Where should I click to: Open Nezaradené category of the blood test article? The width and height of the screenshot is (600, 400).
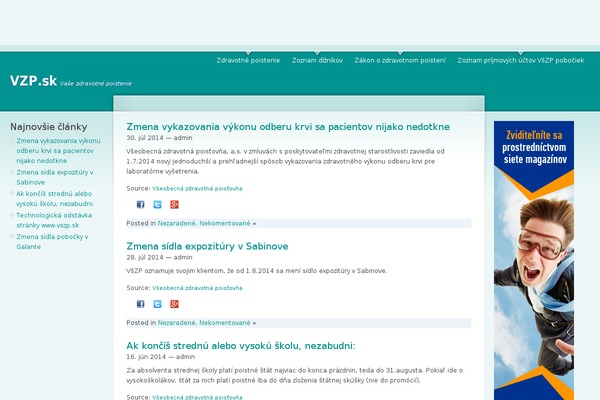[x=176, y=224]
